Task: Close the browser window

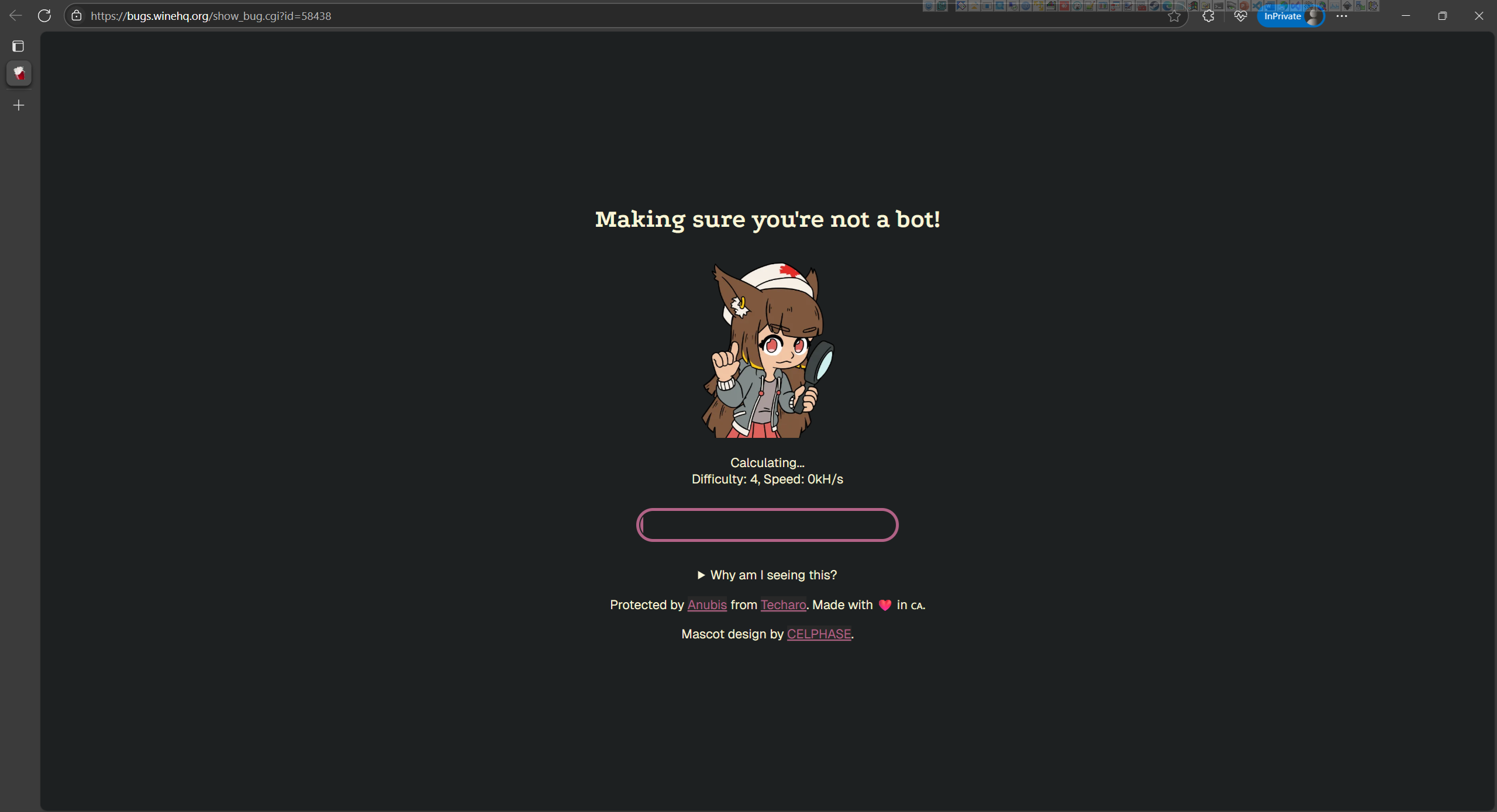Action: pos(1479,16)
